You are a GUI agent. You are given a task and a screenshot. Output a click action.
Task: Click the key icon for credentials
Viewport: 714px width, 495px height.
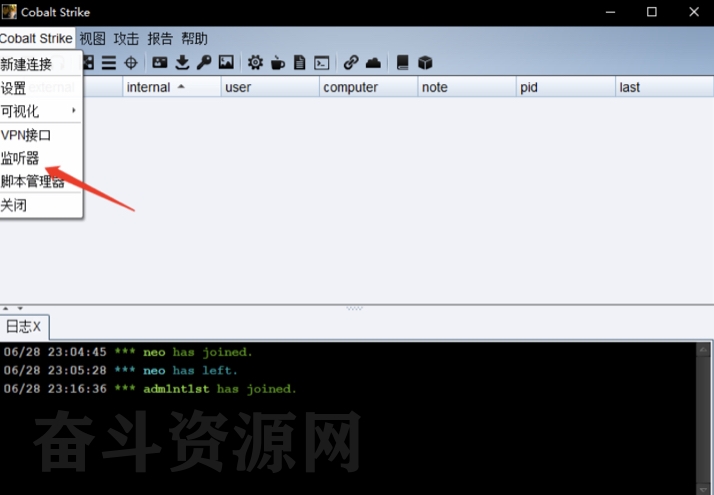coord(204,63)
